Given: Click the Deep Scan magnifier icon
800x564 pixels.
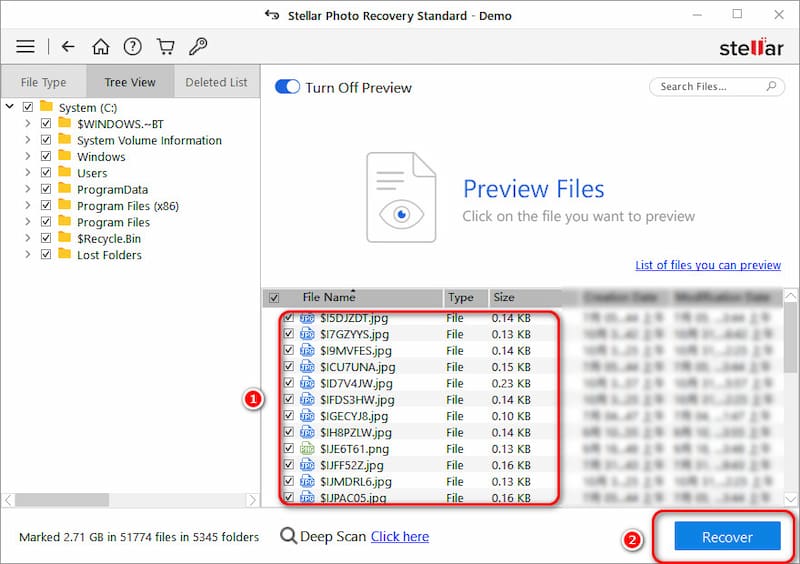Looking at the screenshot, I should (288, 536).
